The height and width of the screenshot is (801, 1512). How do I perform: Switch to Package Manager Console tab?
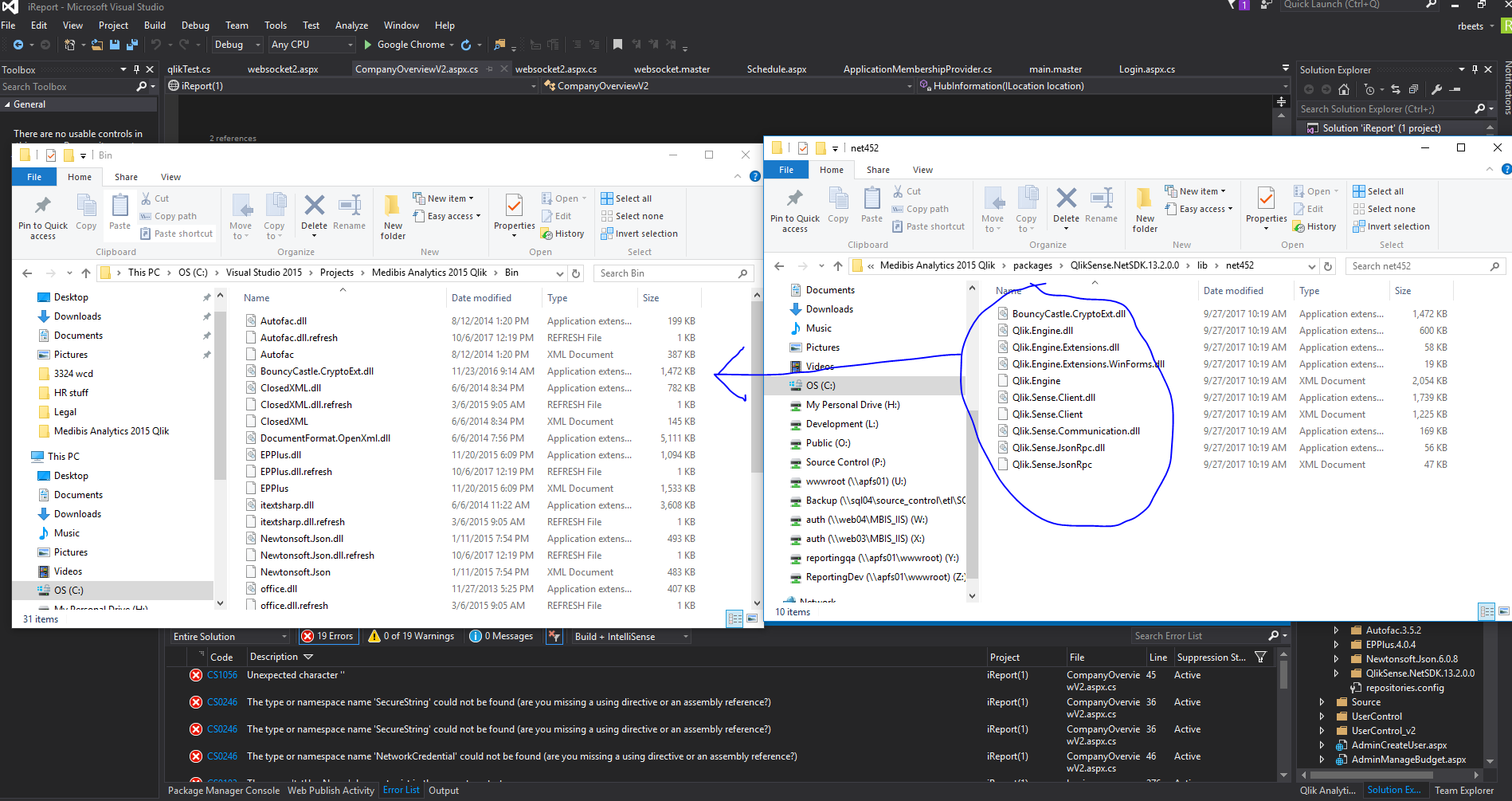coord(224,791)
